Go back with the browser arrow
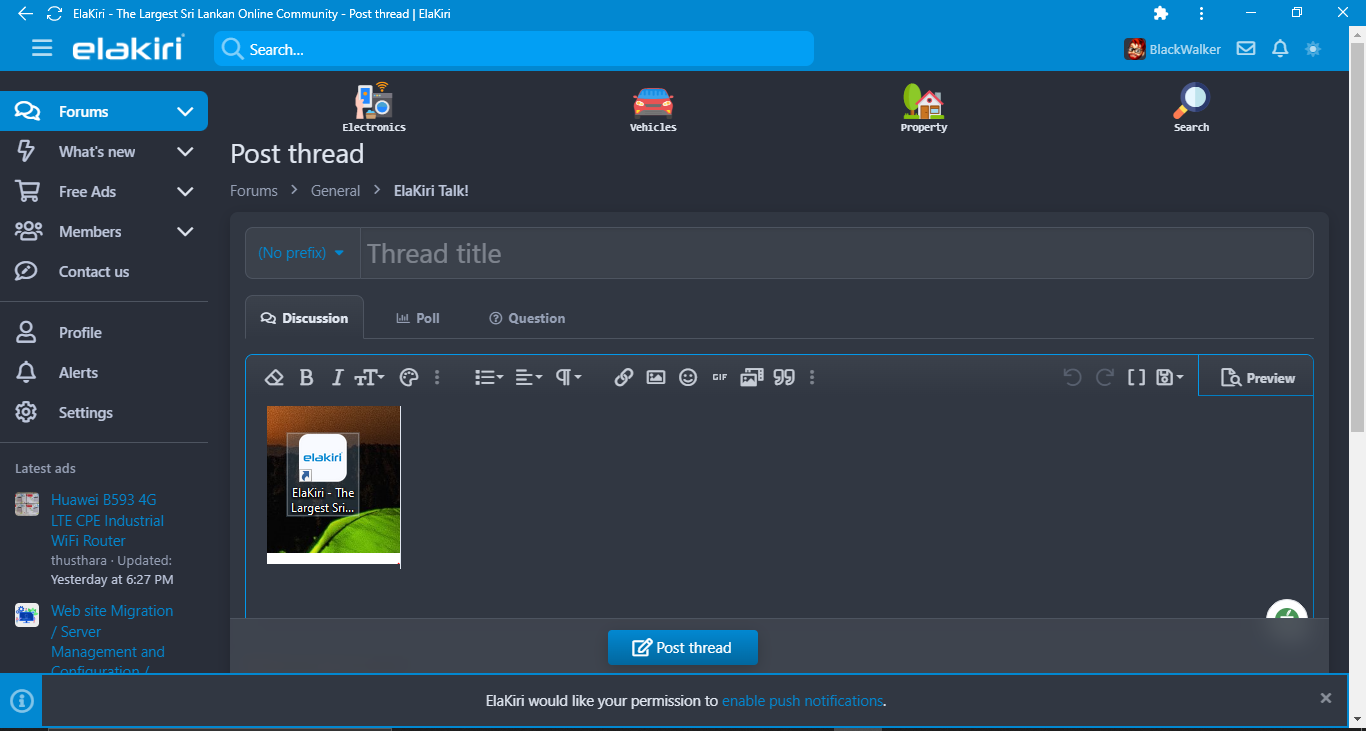This screenshot has width=1366, height=731. (x=25, y=14)
